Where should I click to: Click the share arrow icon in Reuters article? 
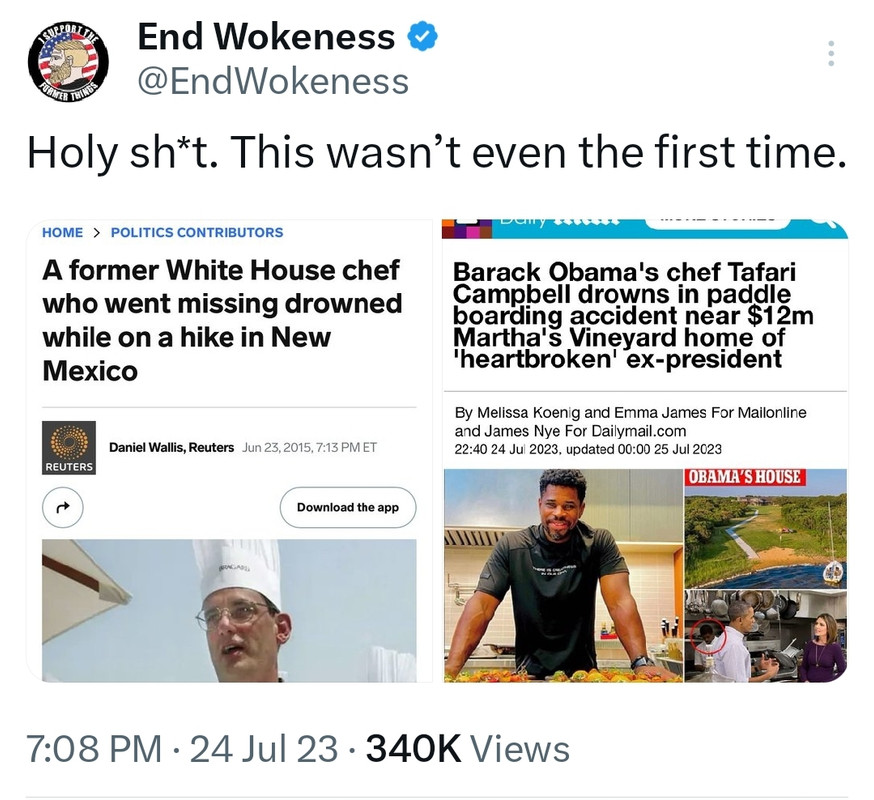click(x=63, y=507)
